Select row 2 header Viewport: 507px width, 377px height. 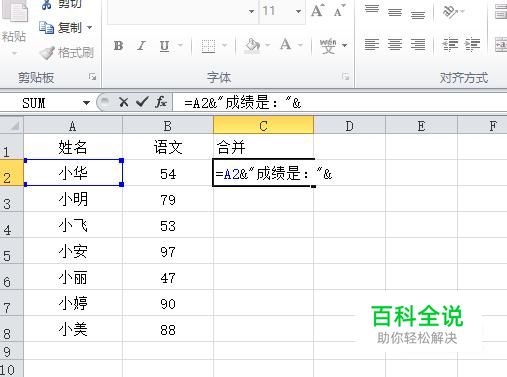[12, 173]
